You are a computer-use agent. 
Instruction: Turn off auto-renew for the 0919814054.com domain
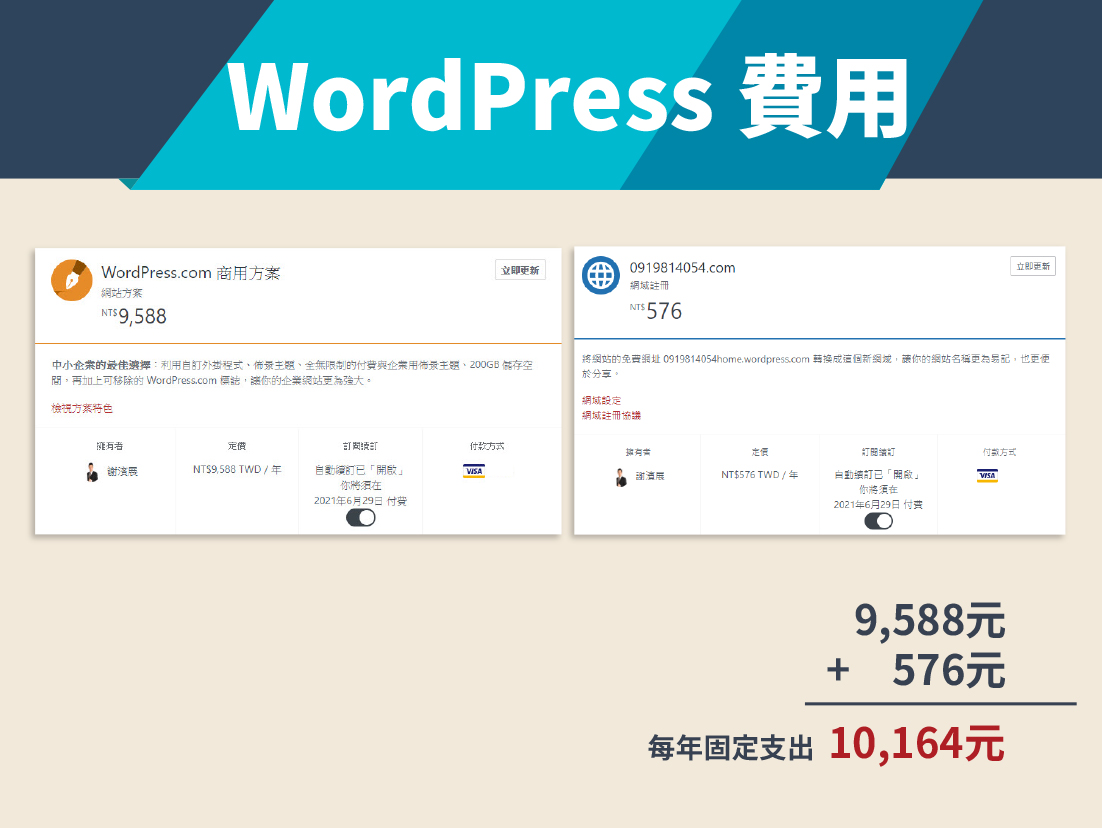pos(879,521)
